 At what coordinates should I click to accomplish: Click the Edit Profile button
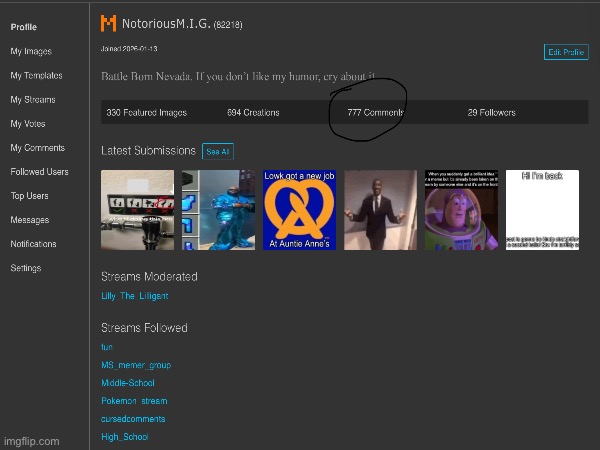pos(566,52)
